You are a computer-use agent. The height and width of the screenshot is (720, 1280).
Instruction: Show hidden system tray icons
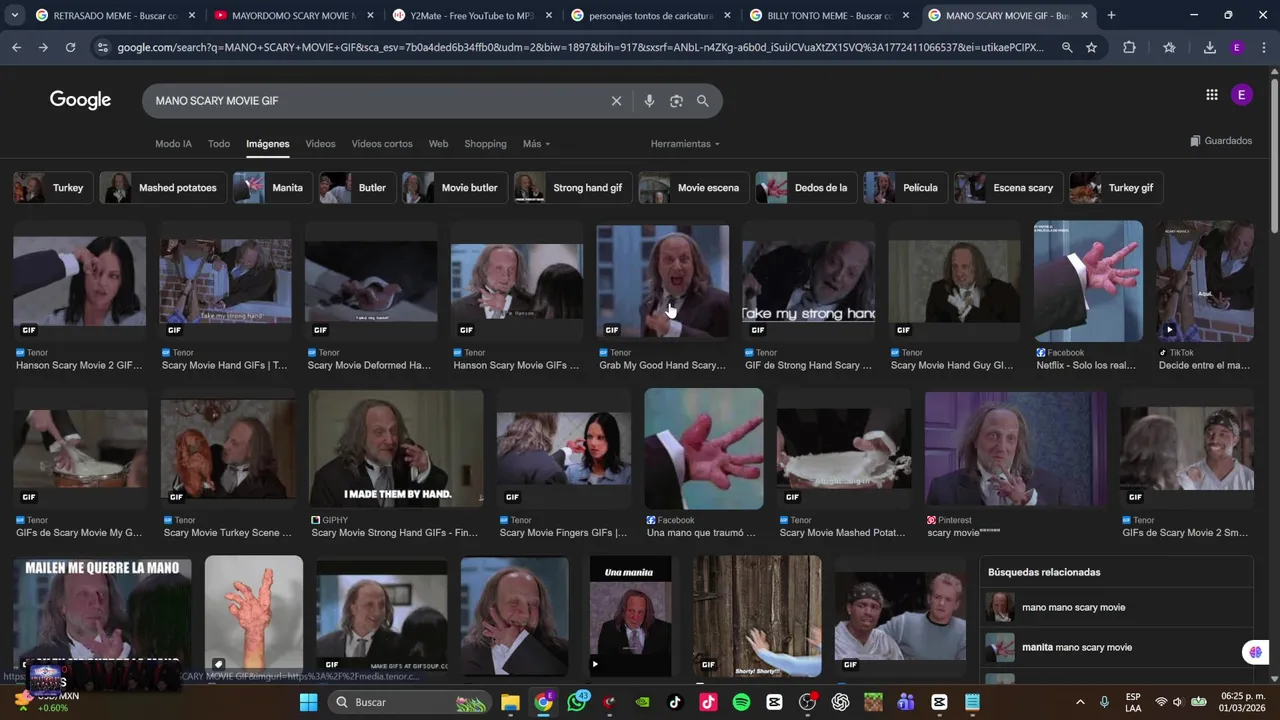click(1078, 702)
